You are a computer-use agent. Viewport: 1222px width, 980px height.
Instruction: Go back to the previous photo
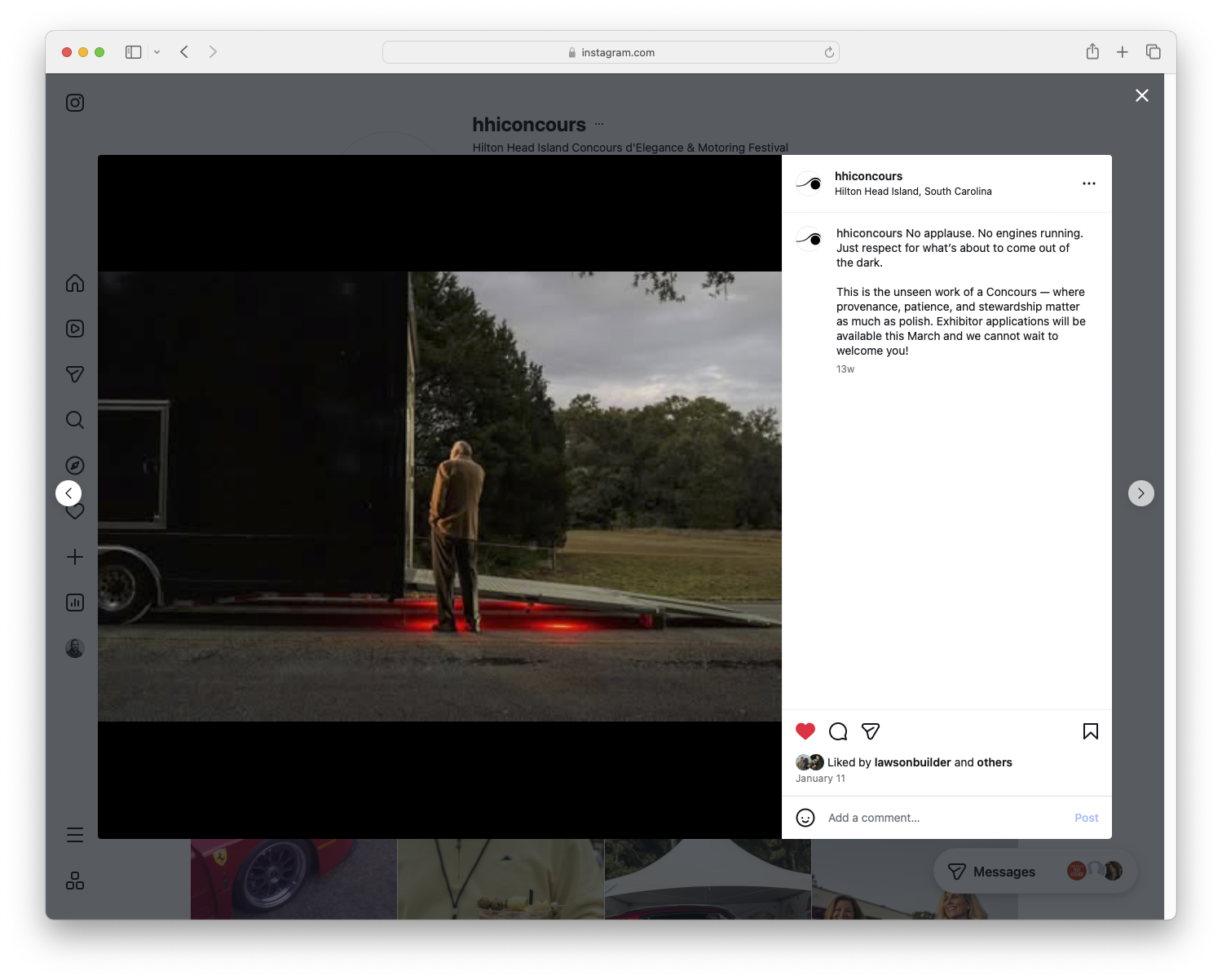[x=68, y=493]
